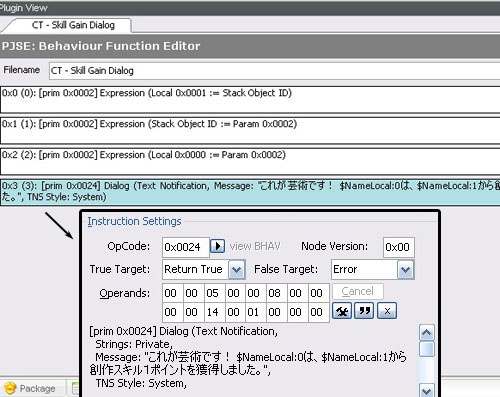Open the instruction wizard tools icon
The height and width of the screenshot is (397, 500).
(342, 311)
